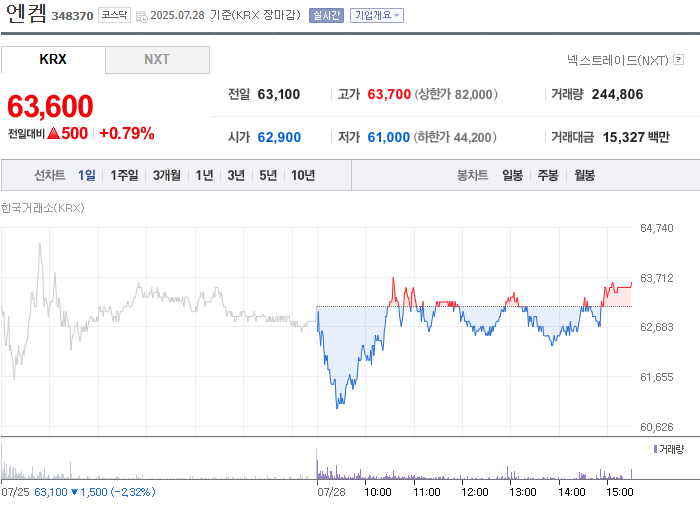Click the current price 63,600

50,106
